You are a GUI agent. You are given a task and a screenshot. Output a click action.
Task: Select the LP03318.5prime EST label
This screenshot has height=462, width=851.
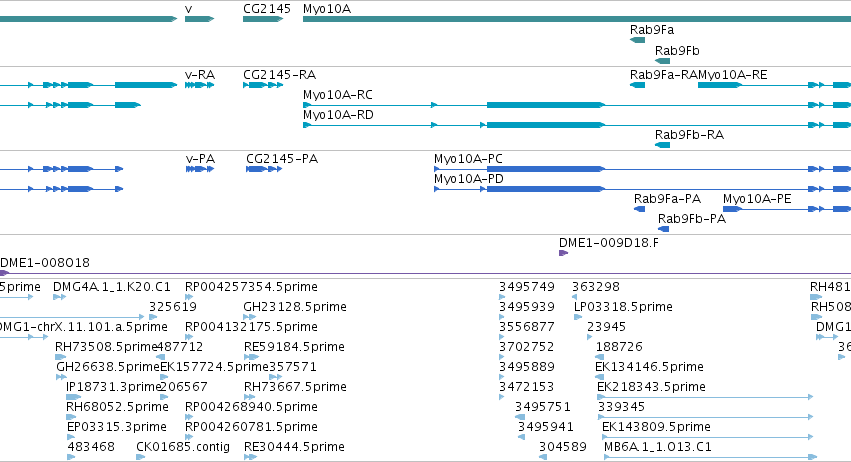click(x=623, y=307)
